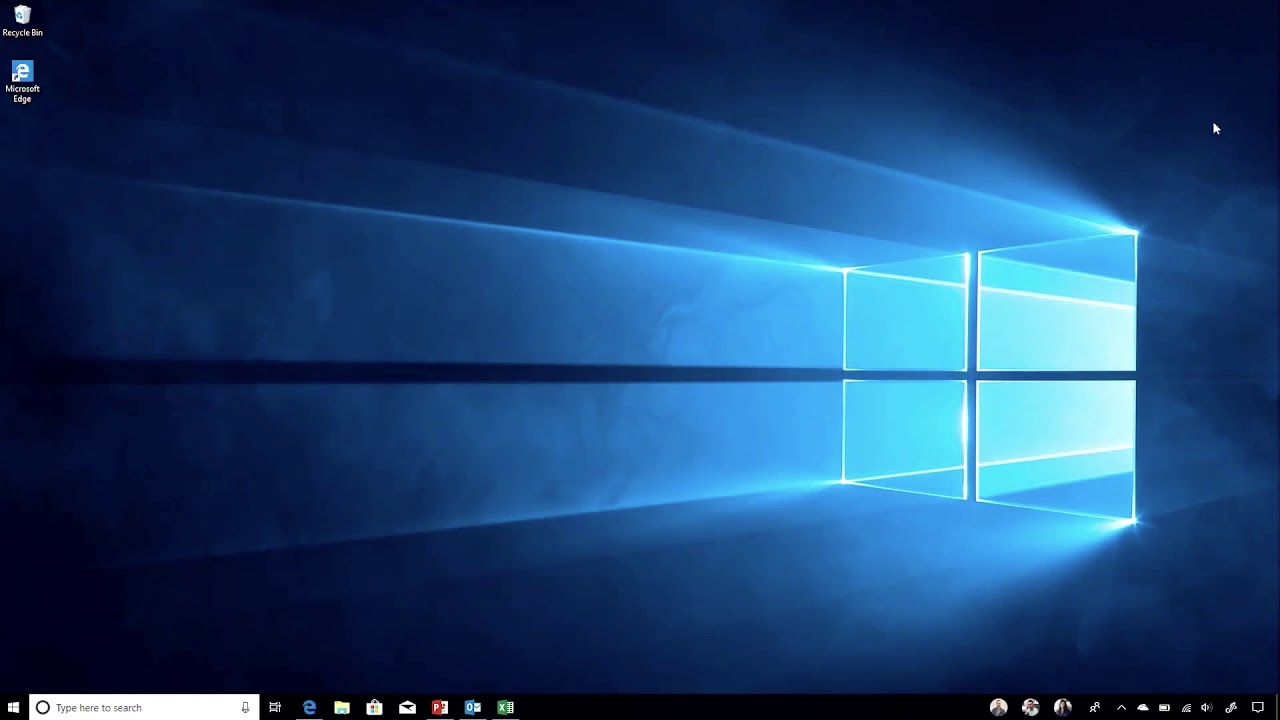Viewport: 1280px width, 720px height.
Task: Open the People button in taskbar
Action: tap(1095, 707)
